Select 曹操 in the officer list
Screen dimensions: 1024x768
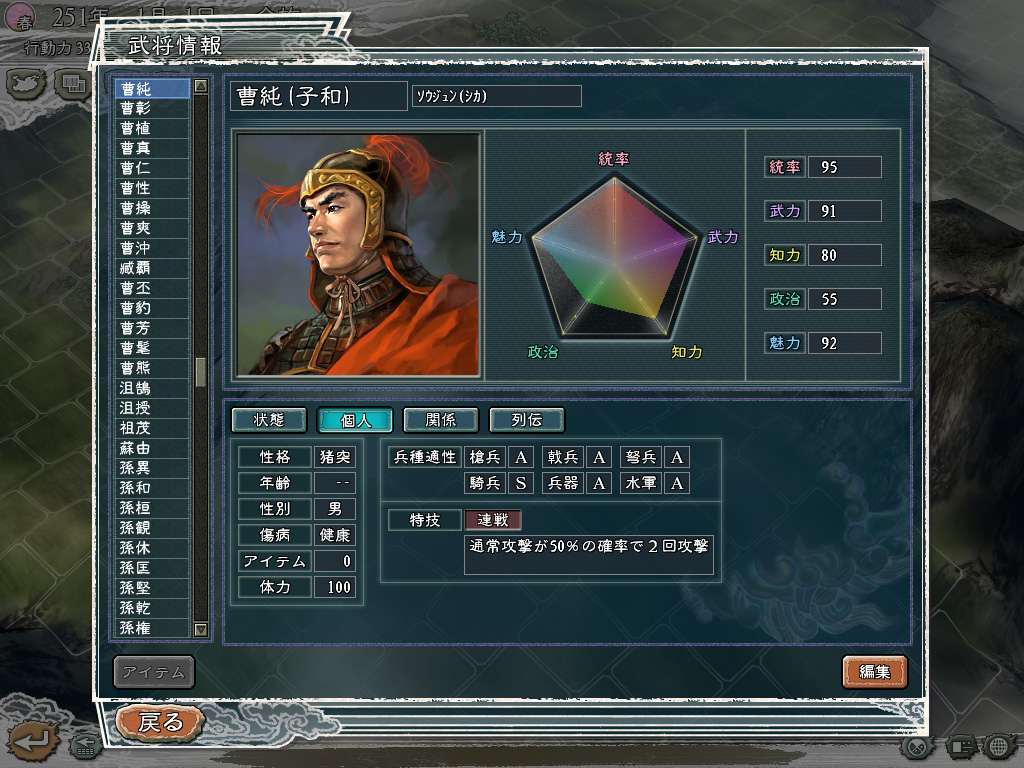152,208
